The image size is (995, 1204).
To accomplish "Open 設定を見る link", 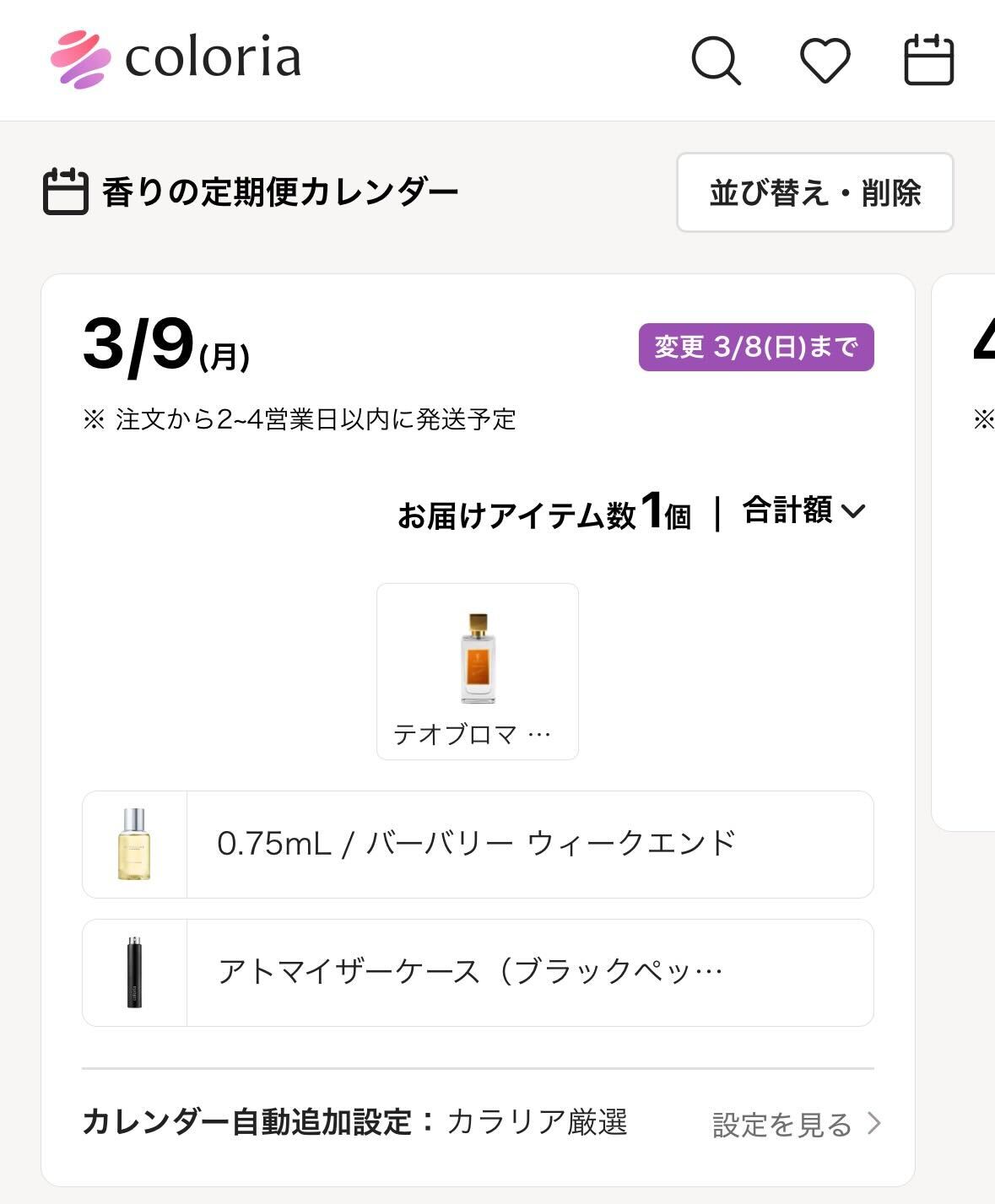I will tap(781, 1124).
